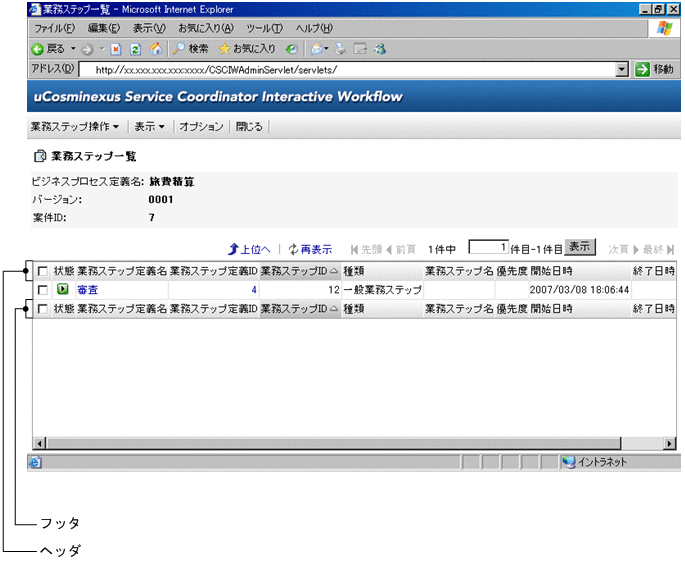This screenshot has height=563, width=685.
Task: Expand the 業務ステップ操作 dropdown menu
Action: [75, 127]
